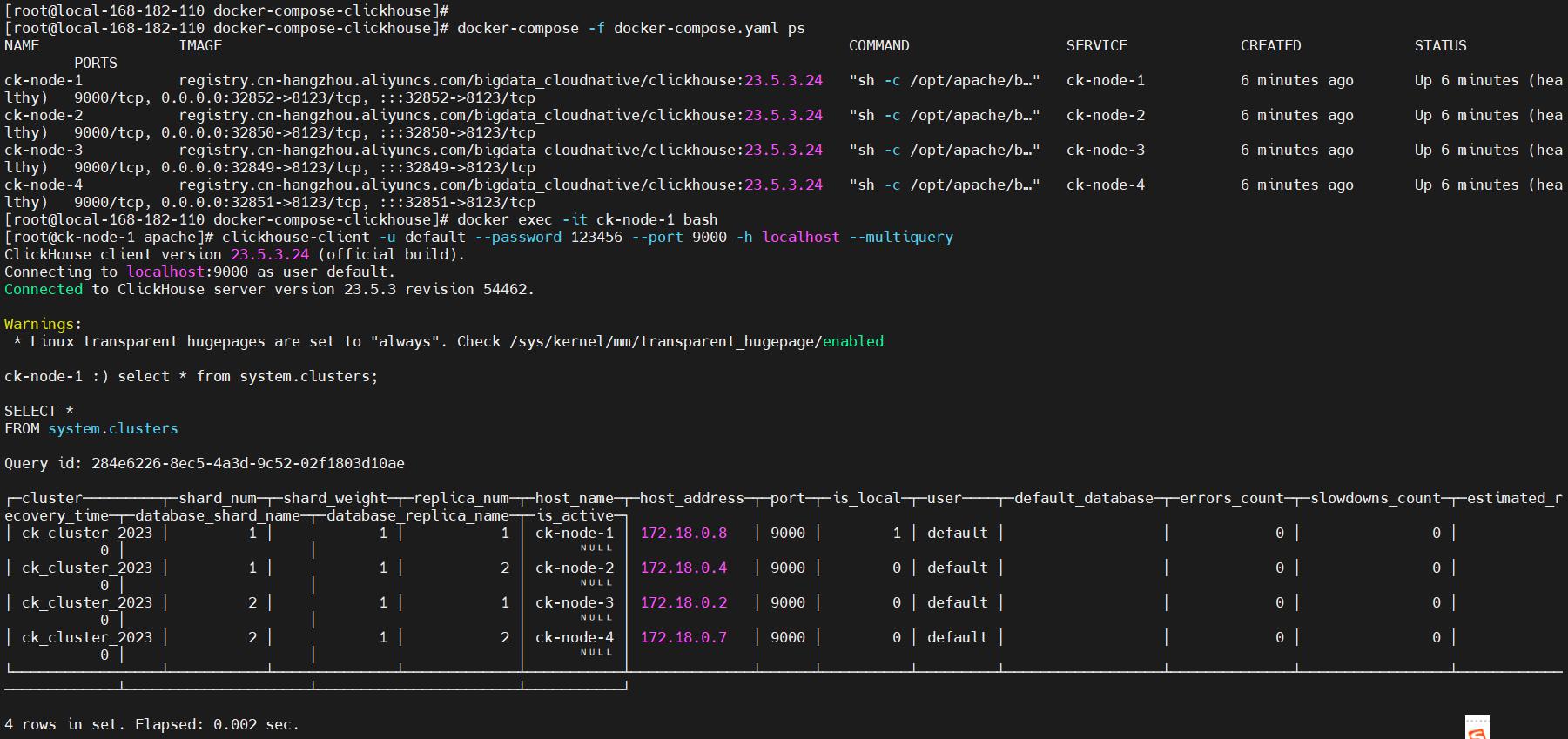Select ck-node-1 in the host_name column
Screen dimensions: 1568x739
(575, 533)
